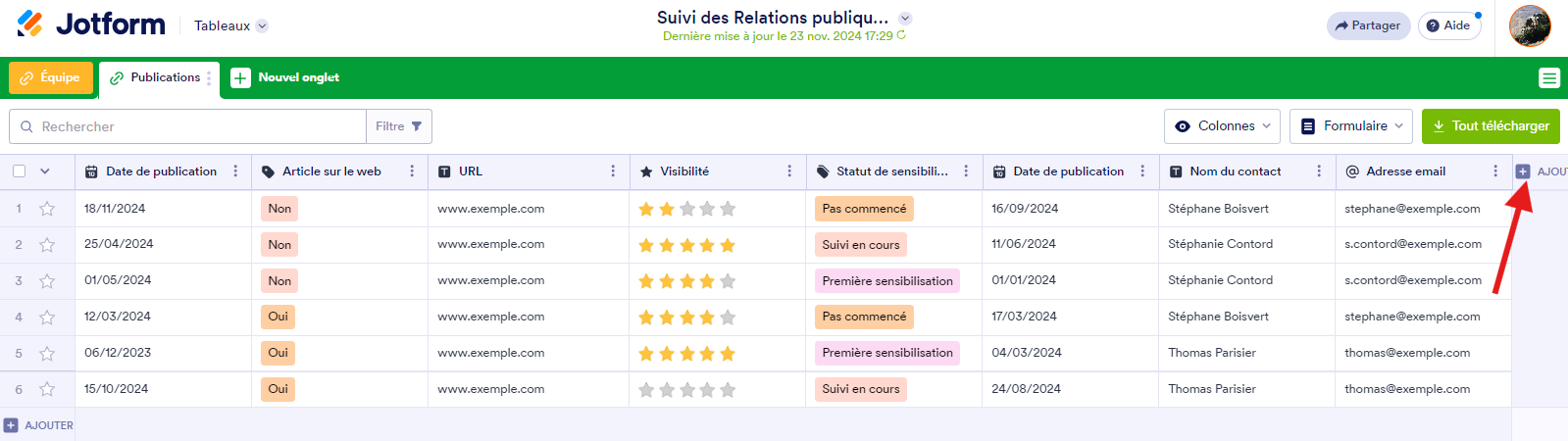
Task: Expand the Tableaux dropdown
Action: pos(262,26)
